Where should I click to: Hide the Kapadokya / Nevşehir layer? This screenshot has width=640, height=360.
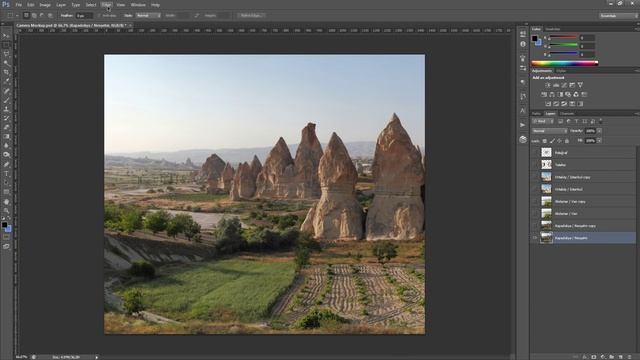[535, 238]
